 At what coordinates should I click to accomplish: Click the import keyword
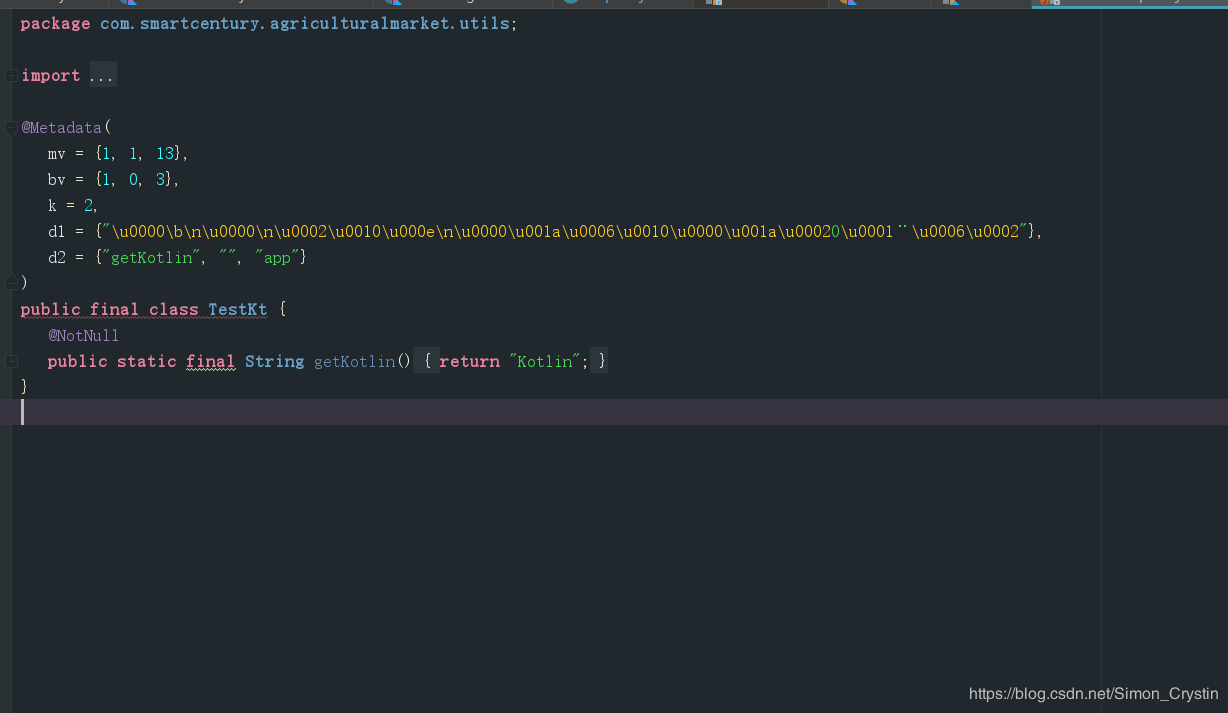[x=51, y=76]
